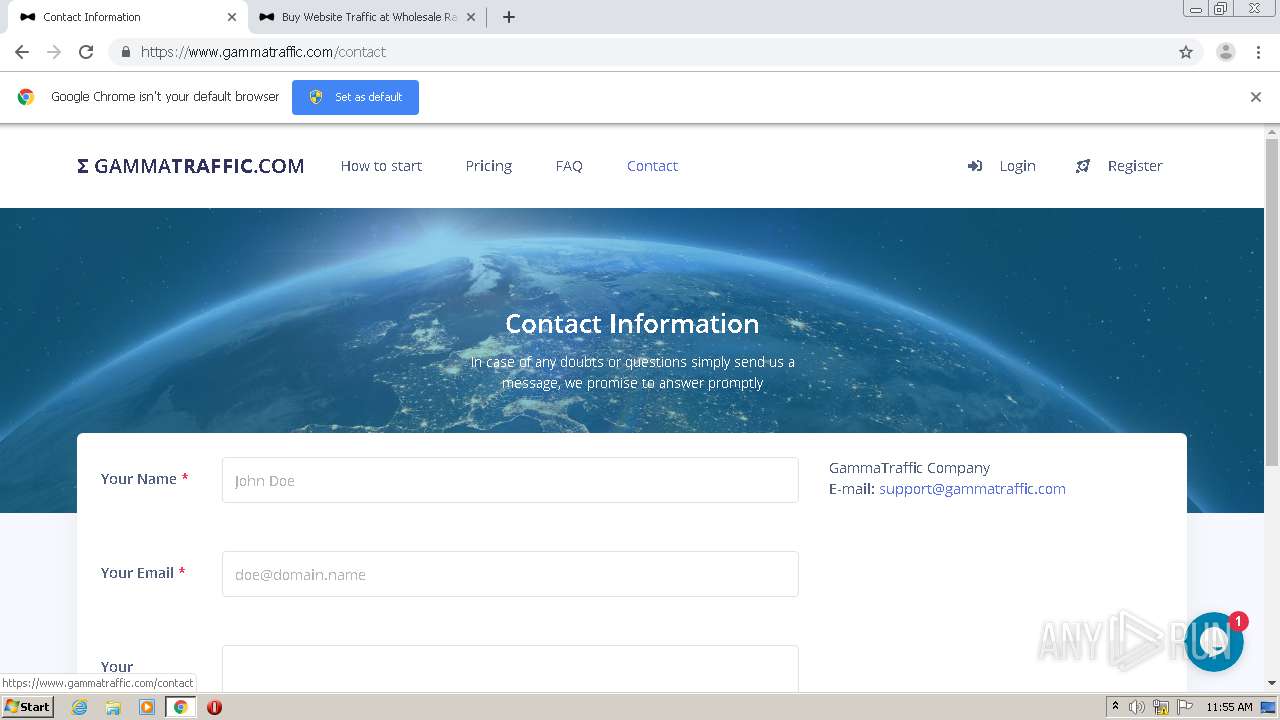Bookmark this page with the star icon
The width and height of the screenshot is (1280, 720).
point(1186,52)
